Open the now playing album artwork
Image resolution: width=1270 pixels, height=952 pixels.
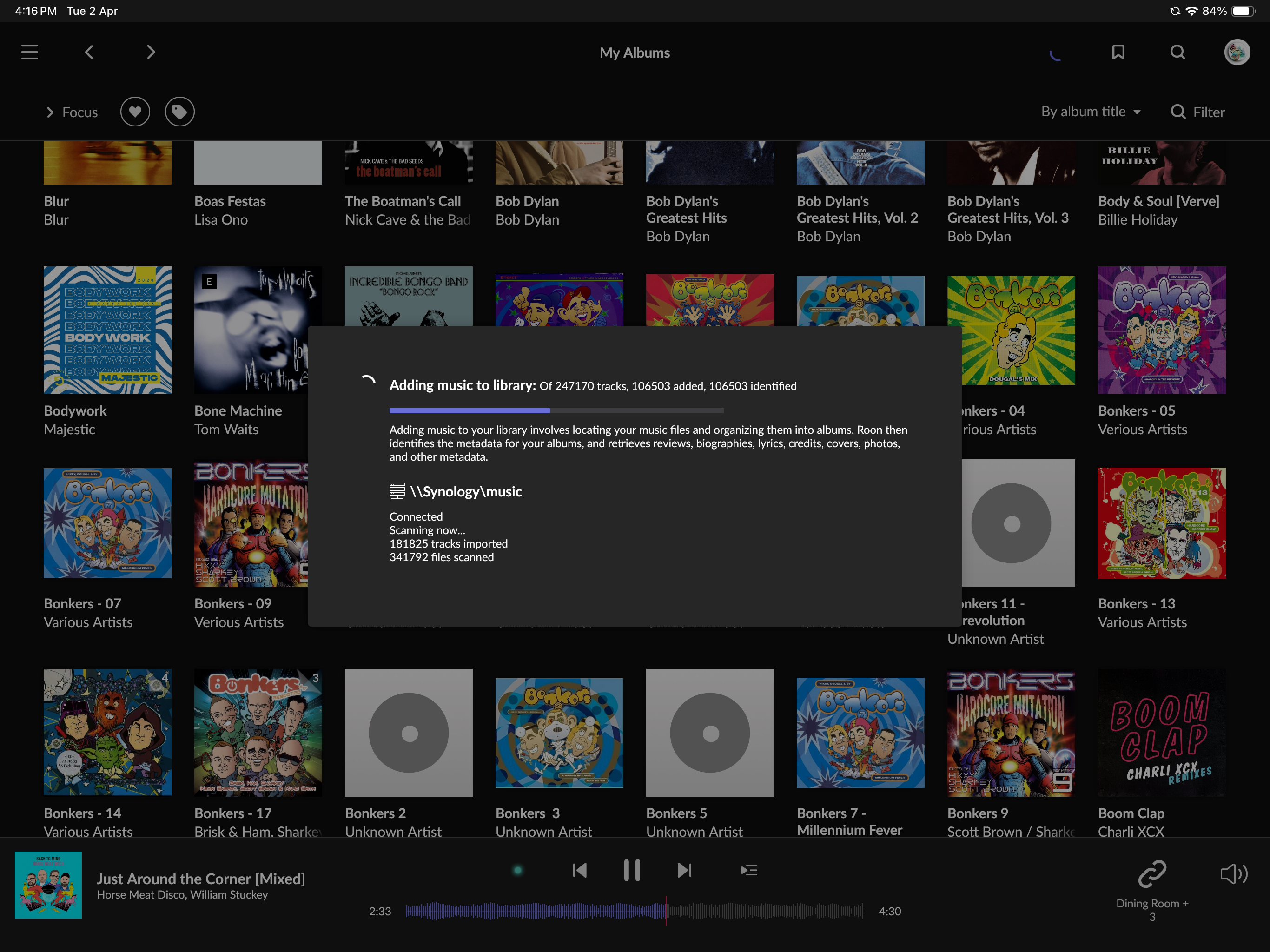(48, 885)
